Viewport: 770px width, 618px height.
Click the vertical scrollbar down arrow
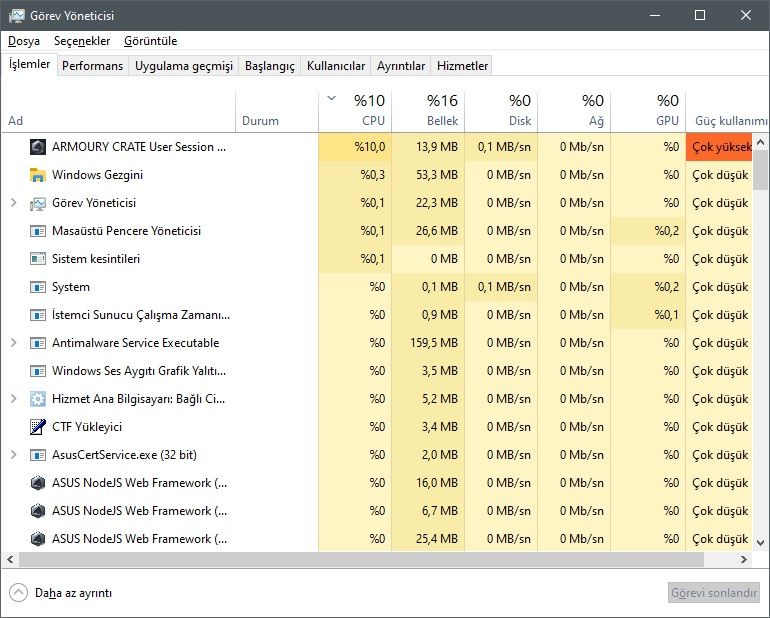(760, 543)
